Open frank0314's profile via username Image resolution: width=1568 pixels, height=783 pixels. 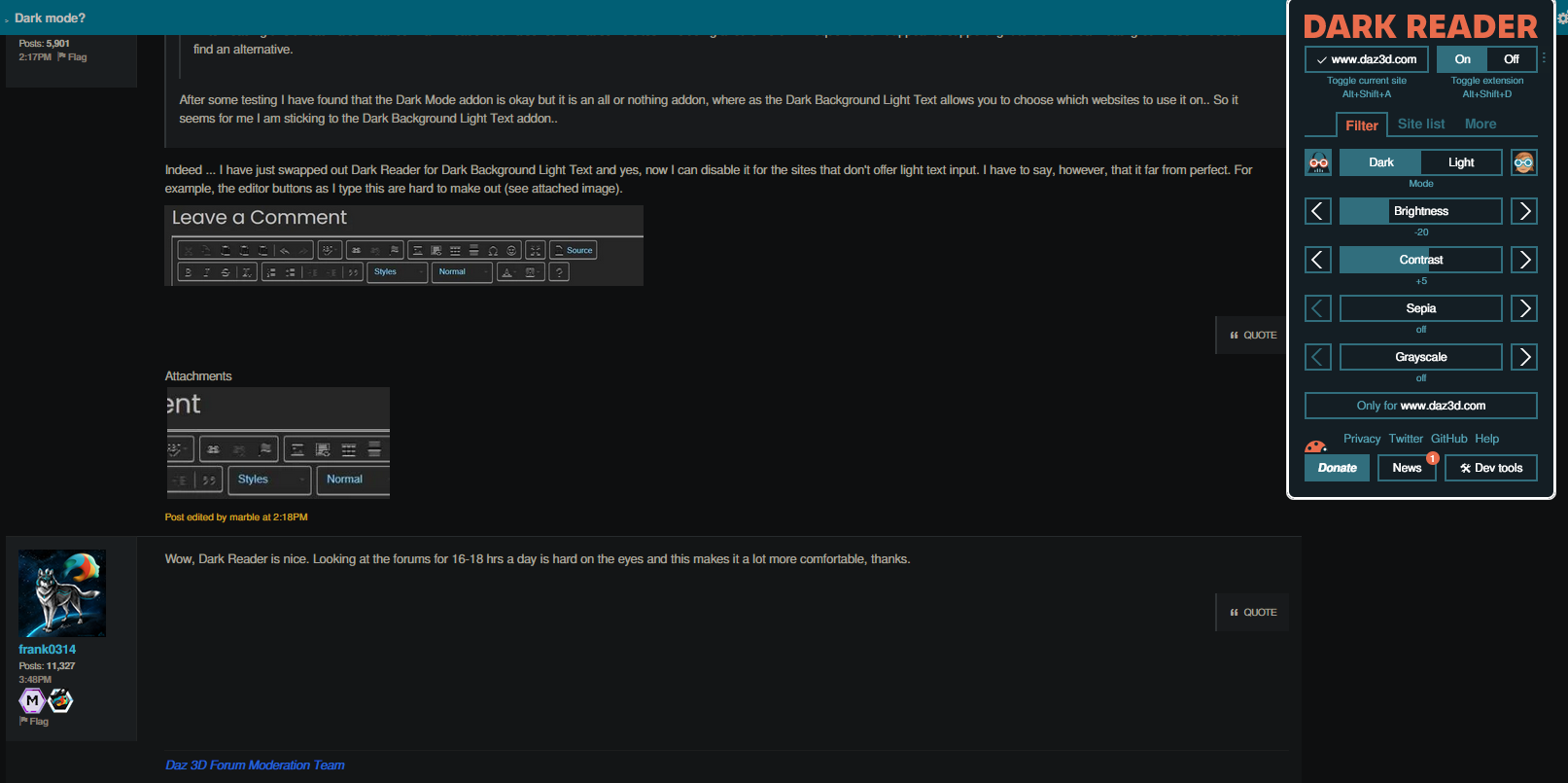[x=47, y=650]
